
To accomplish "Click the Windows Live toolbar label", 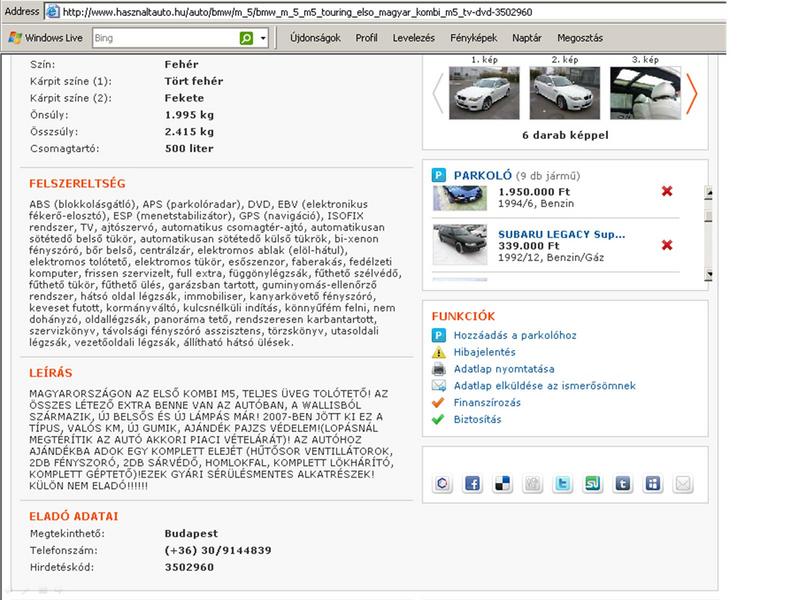I will point(54,38).
